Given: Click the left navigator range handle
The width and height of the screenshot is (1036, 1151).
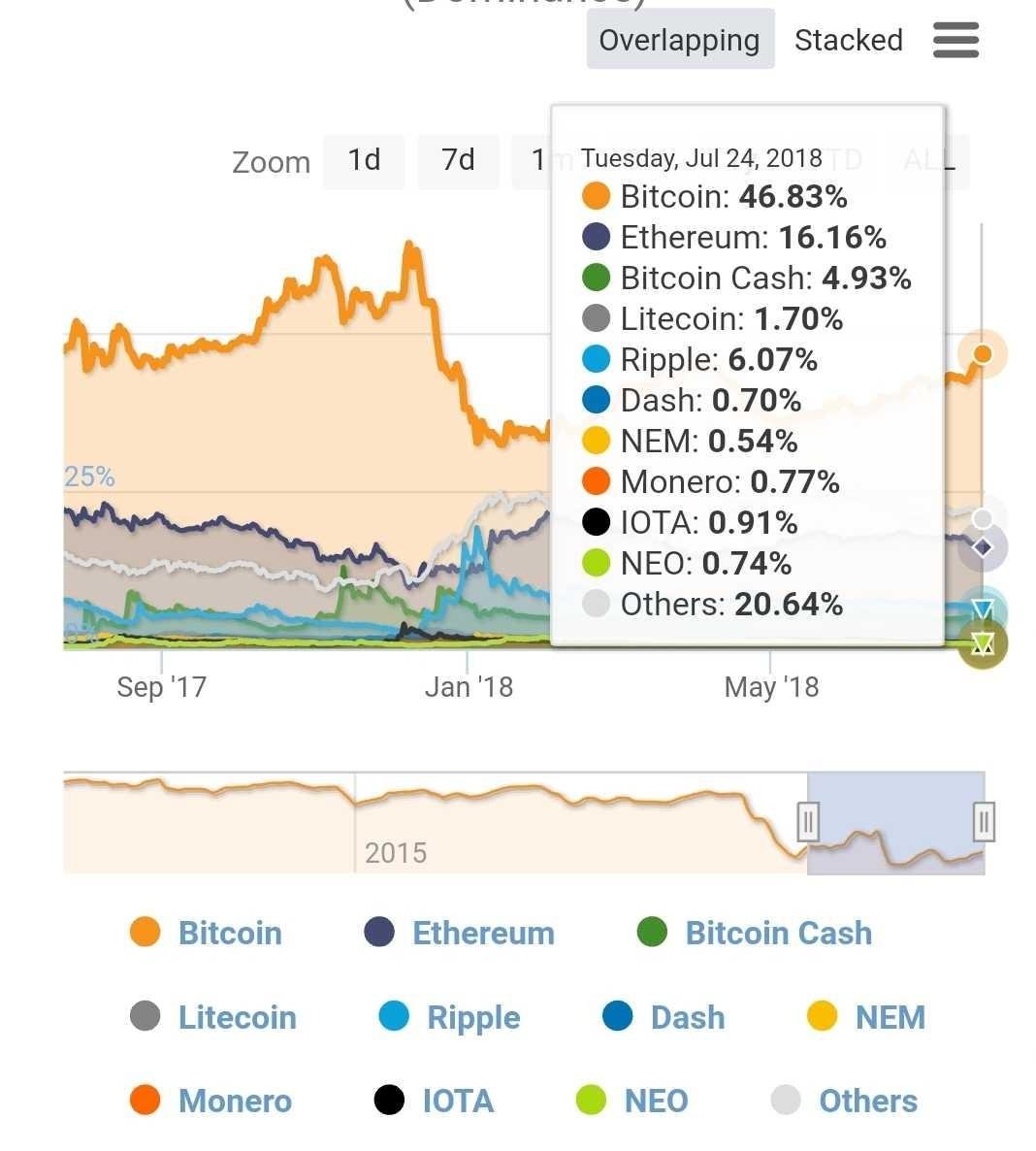Looking at the screenshot, I should tap(808, 821).
